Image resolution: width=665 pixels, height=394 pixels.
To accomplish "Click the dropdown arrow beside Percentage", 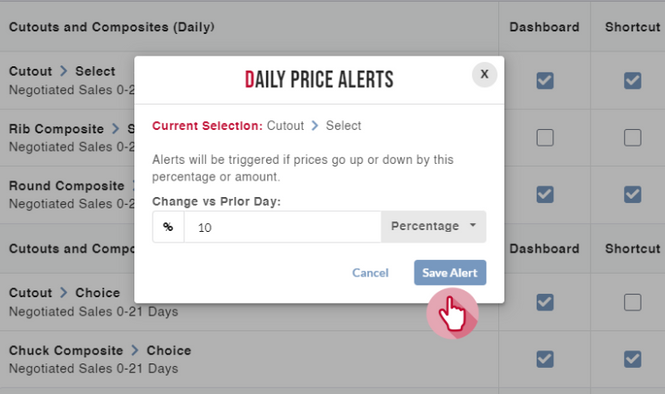I will (x=473, y=225).
